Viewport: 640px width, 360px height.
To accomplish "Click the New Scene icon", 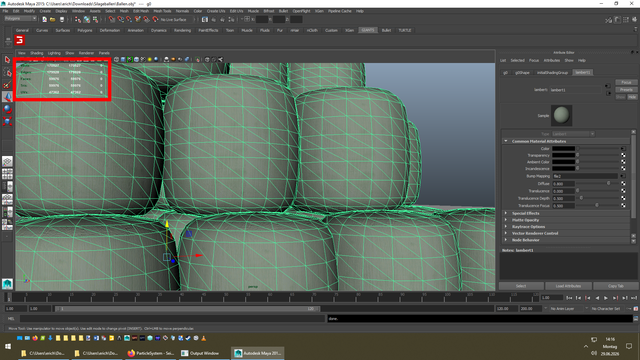I will point(44,19).
